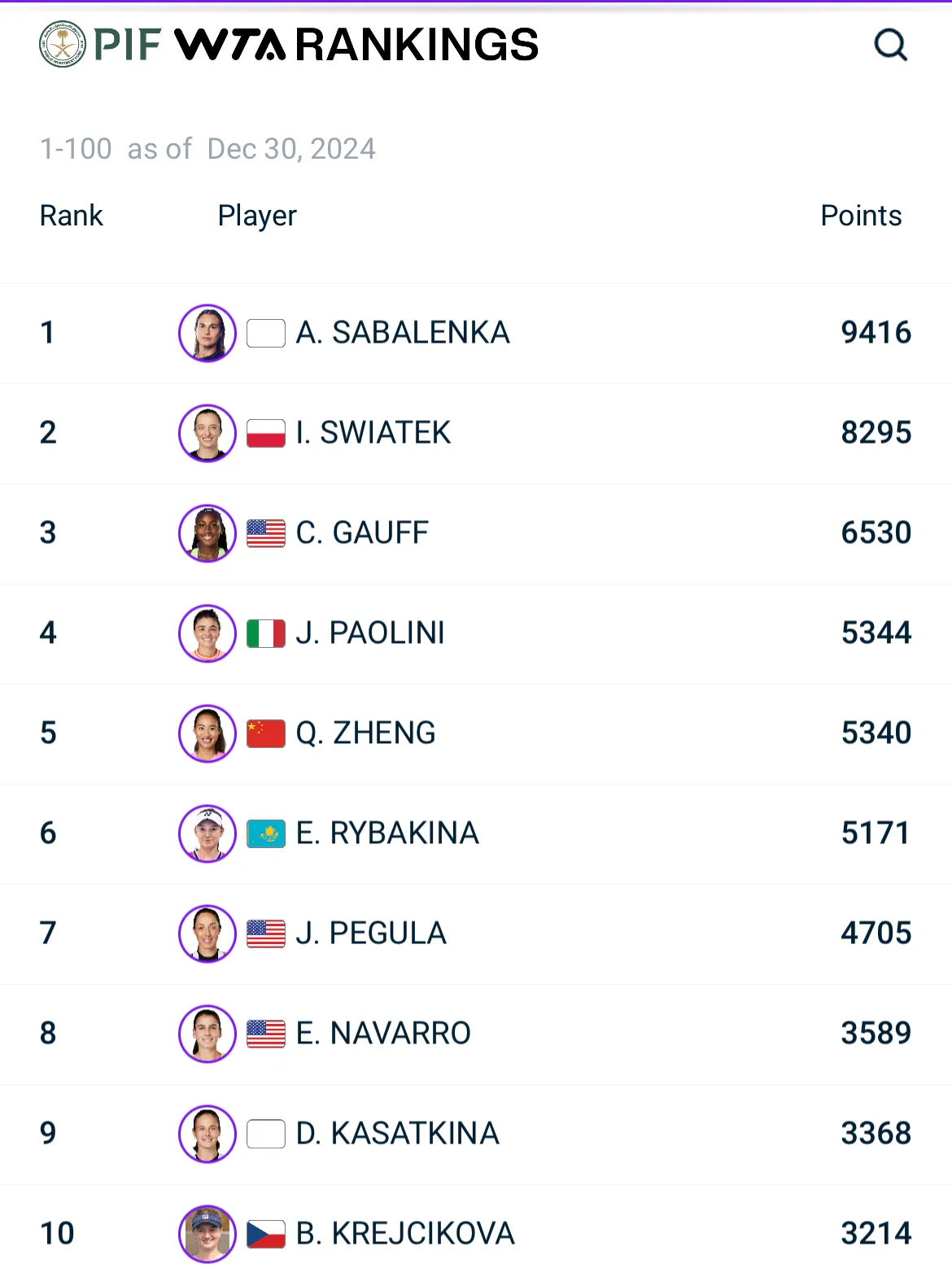952x1277 pixels.
Task: Click the China flag next to Zheng
Action: click(x=266, y=733)
